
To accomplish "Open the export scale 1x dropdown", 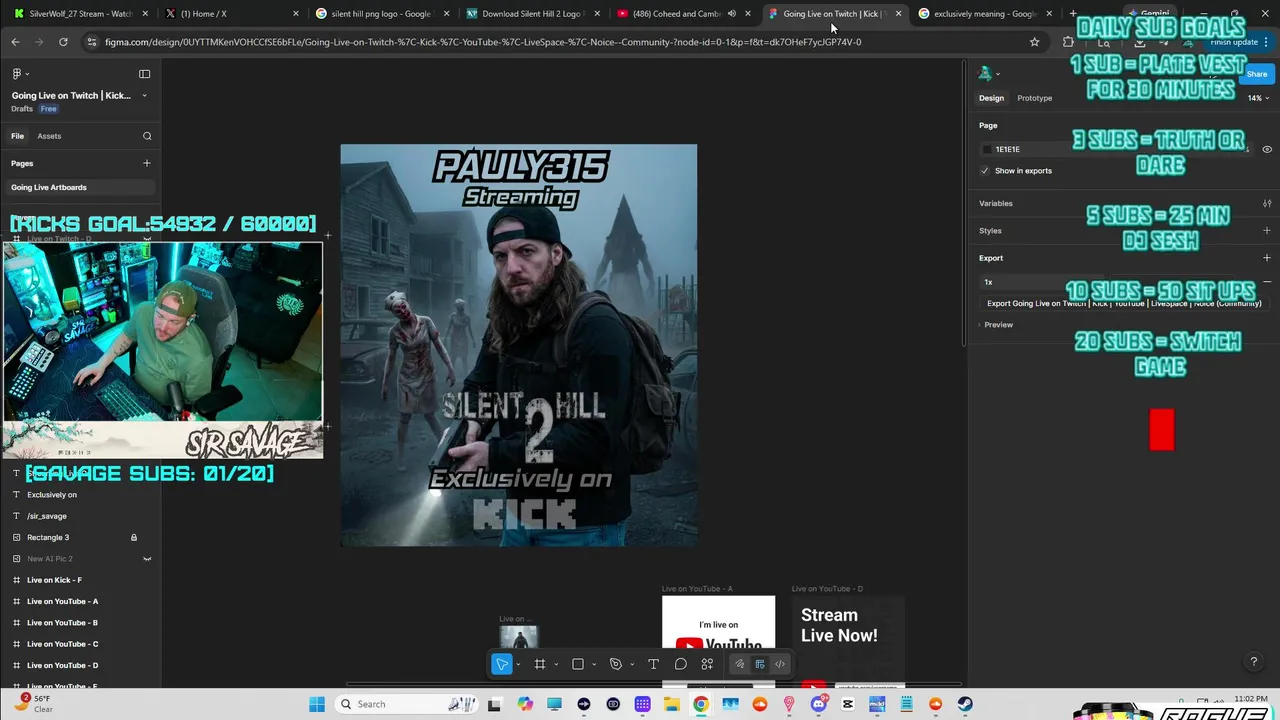I will click(x=1040, y=282).
